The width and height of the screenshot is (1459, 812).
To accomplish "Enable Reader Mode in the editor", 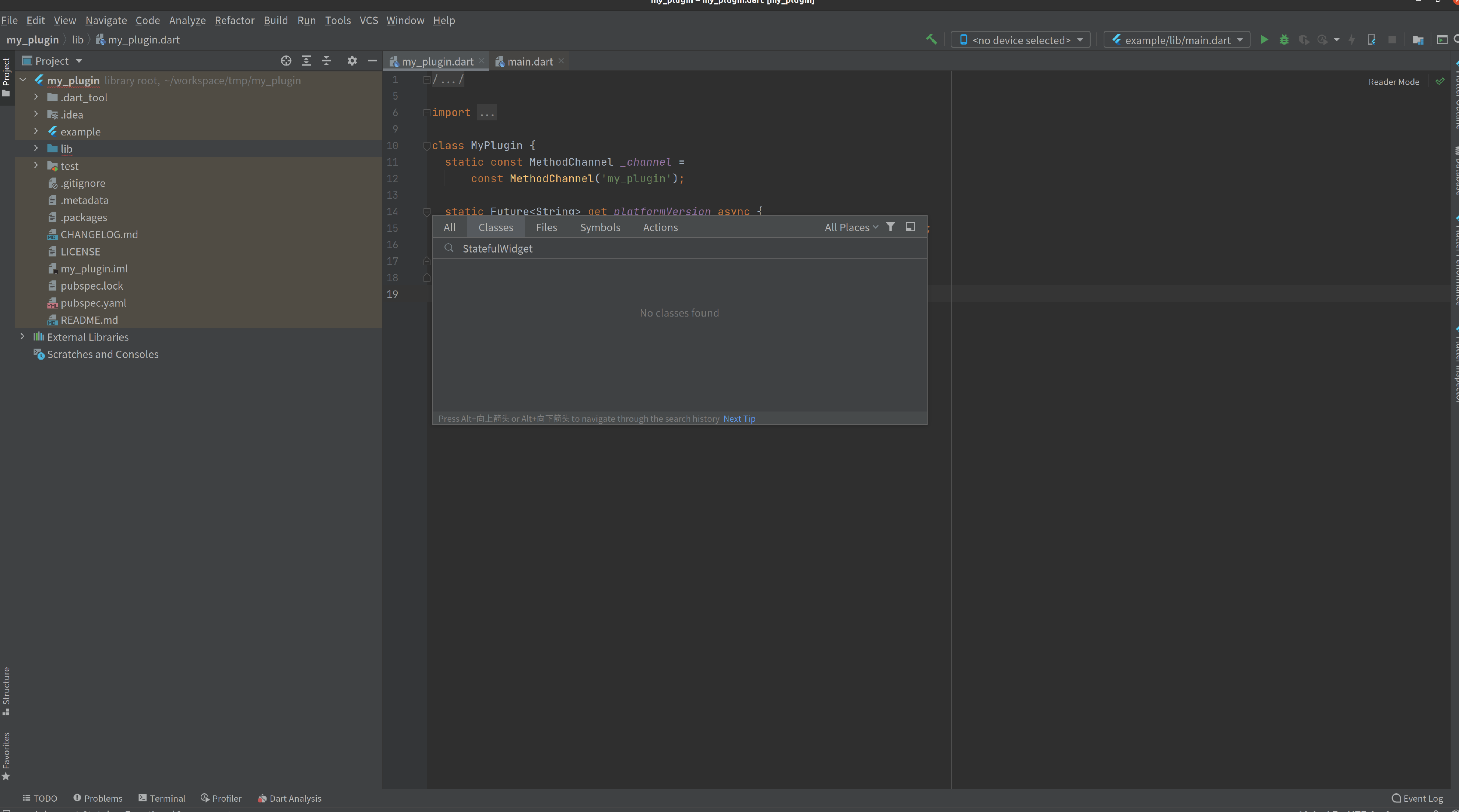I will click(1393, 82).
